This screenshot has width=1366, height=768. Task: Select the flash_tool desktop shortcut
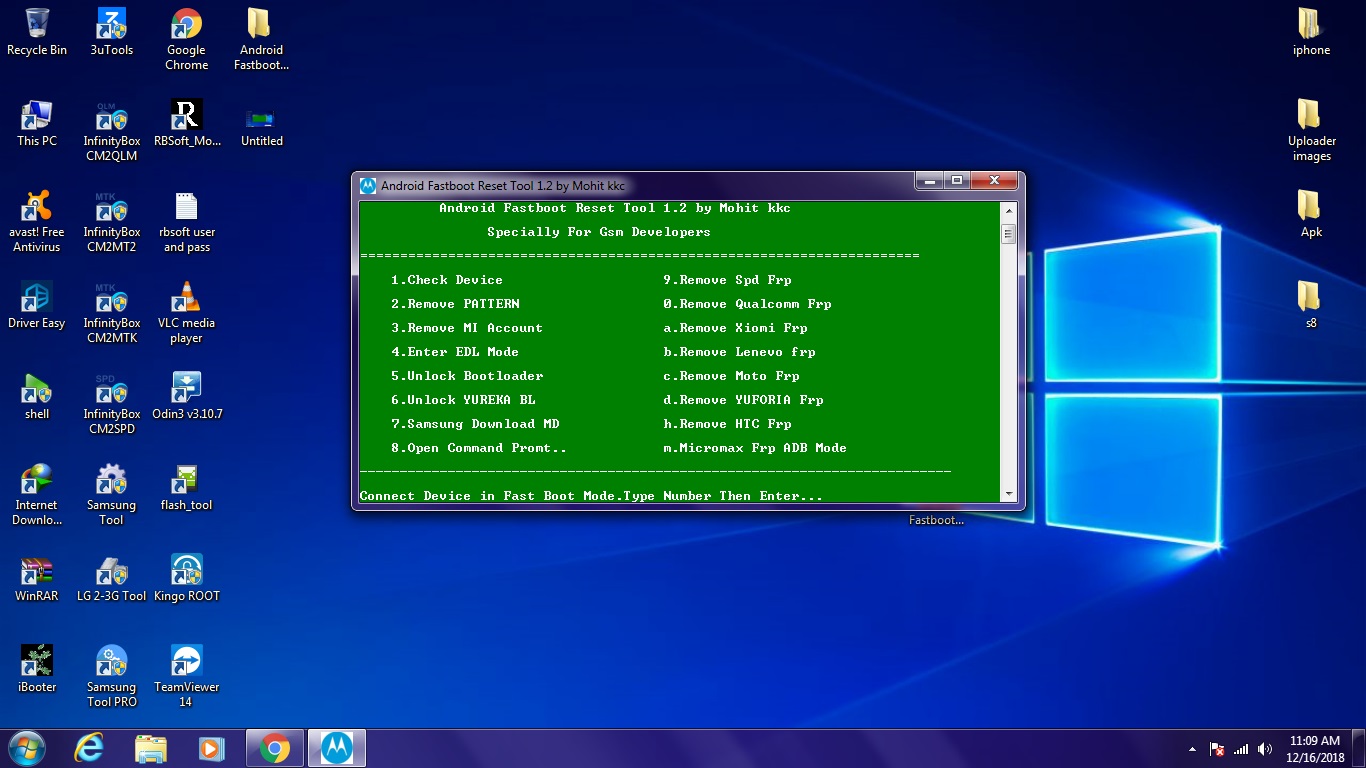186,487
